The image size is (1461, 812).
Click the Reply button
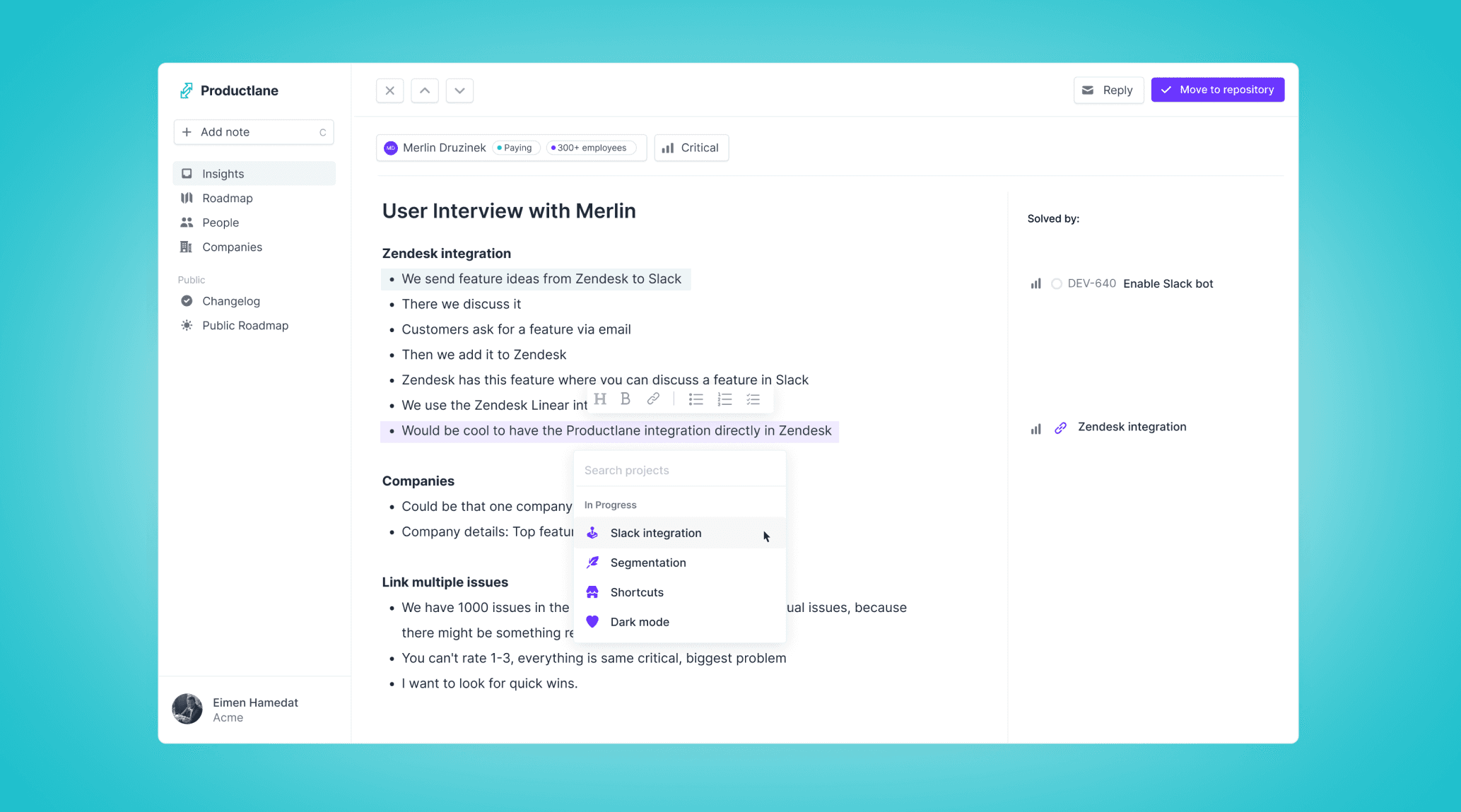(1108, 90)
